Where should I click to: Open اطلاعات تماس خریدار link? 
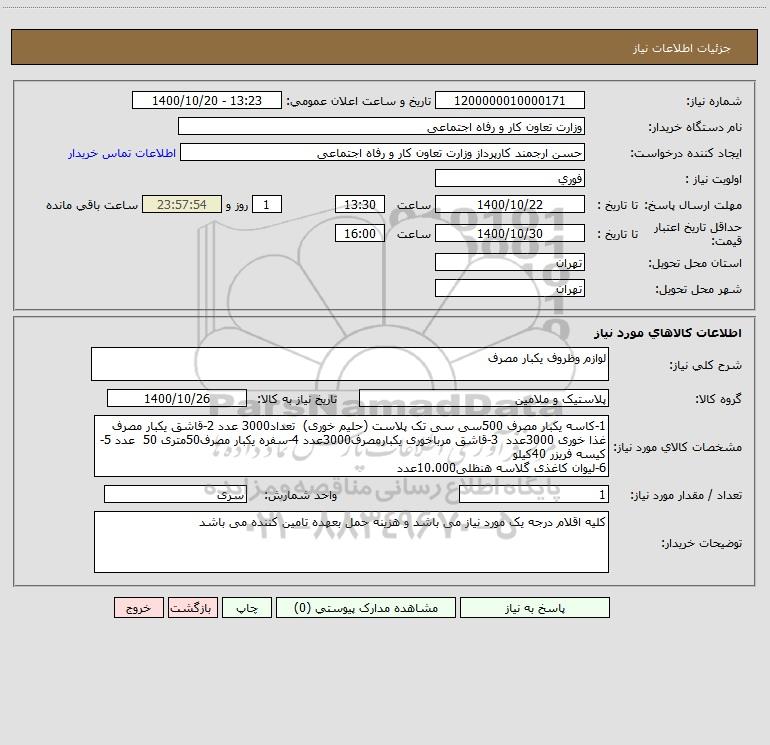coord(122,153)
